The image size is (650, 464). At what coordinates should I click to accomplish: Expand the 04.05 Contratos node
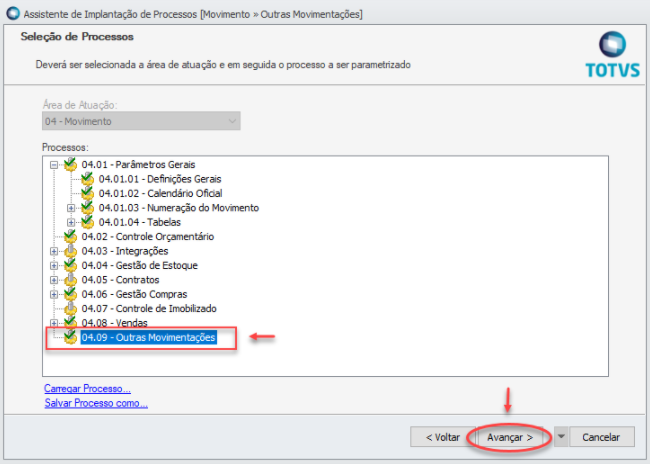(54, 280)
